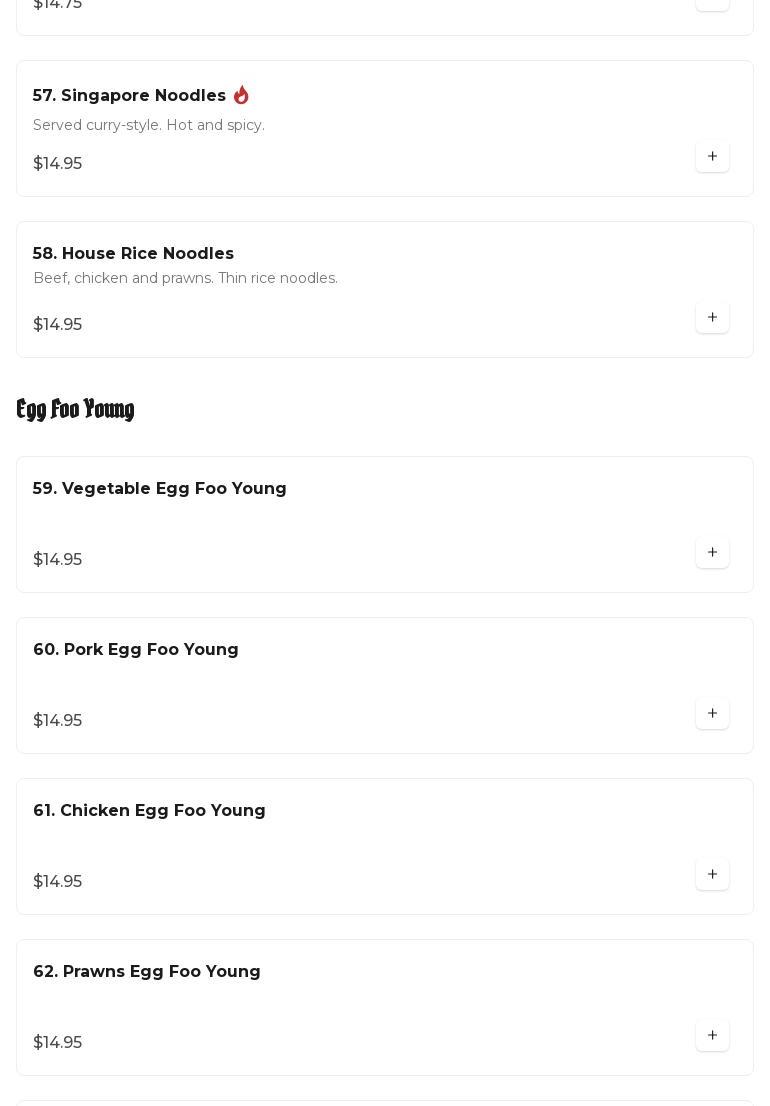
Task: Select the 59. Vegetable Egg Foo Young title
Action: [x=160, y=489]
